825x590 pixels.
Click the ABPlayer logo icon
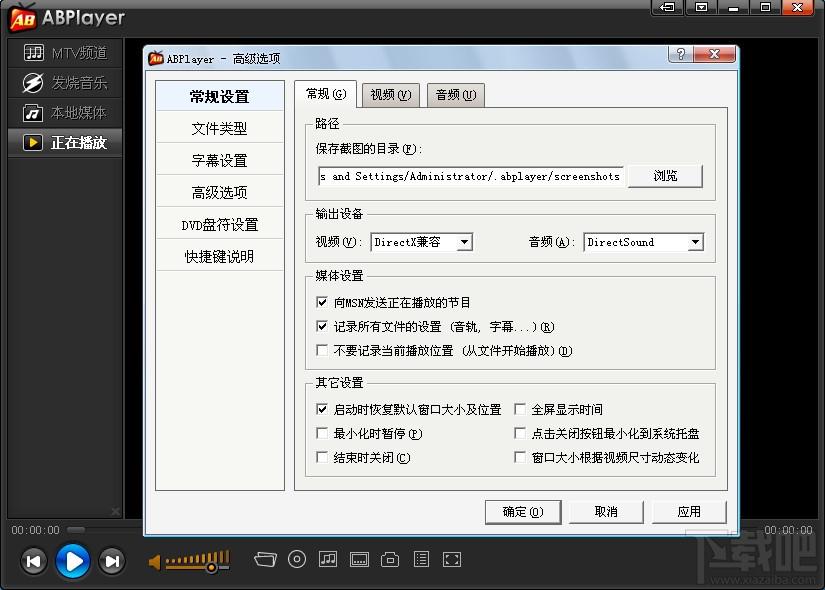point(23,18)
